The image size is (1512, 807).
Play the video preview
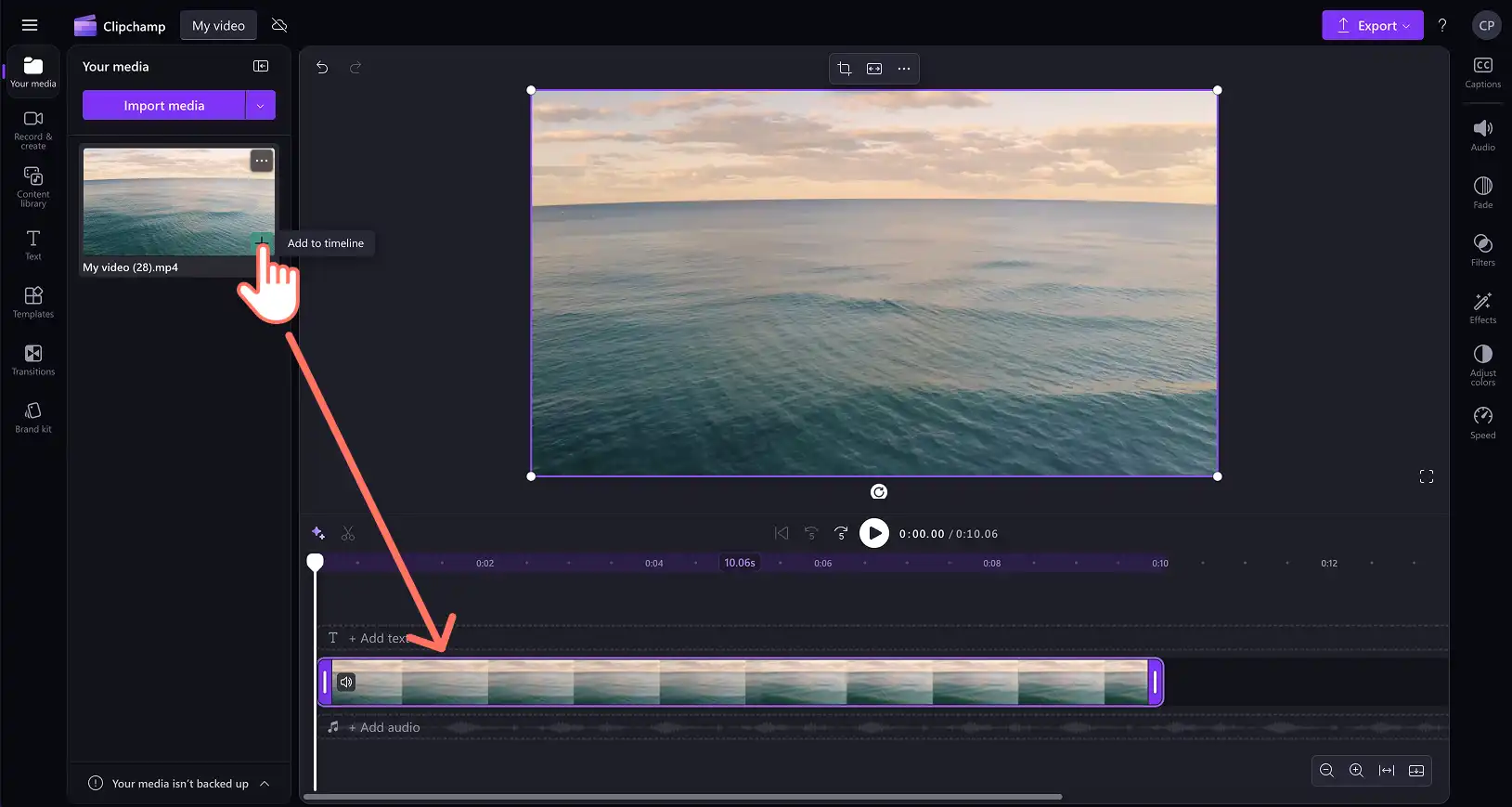(x=874, y=533)
